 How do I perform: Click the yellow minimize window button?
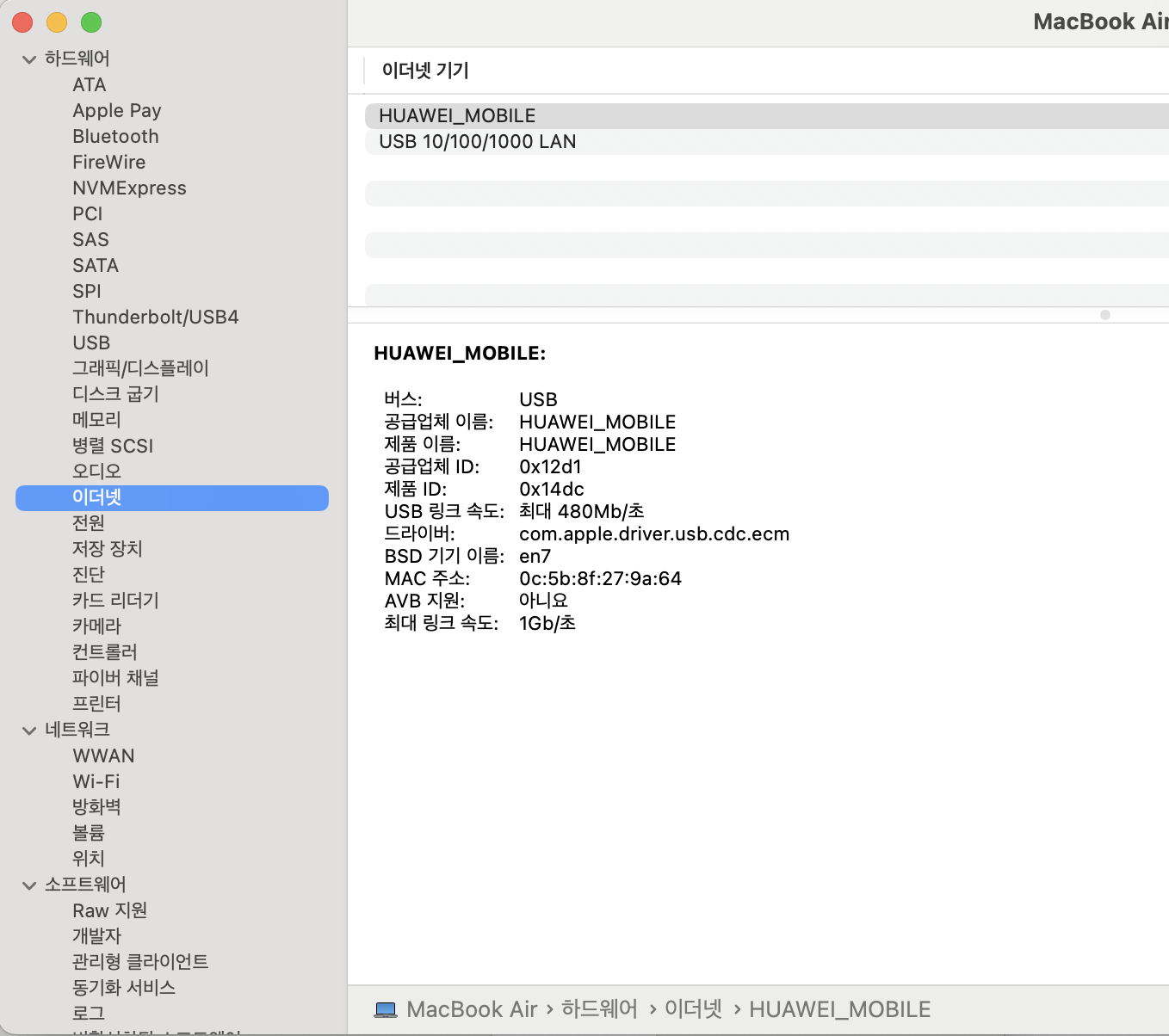(x=57, y=22)
